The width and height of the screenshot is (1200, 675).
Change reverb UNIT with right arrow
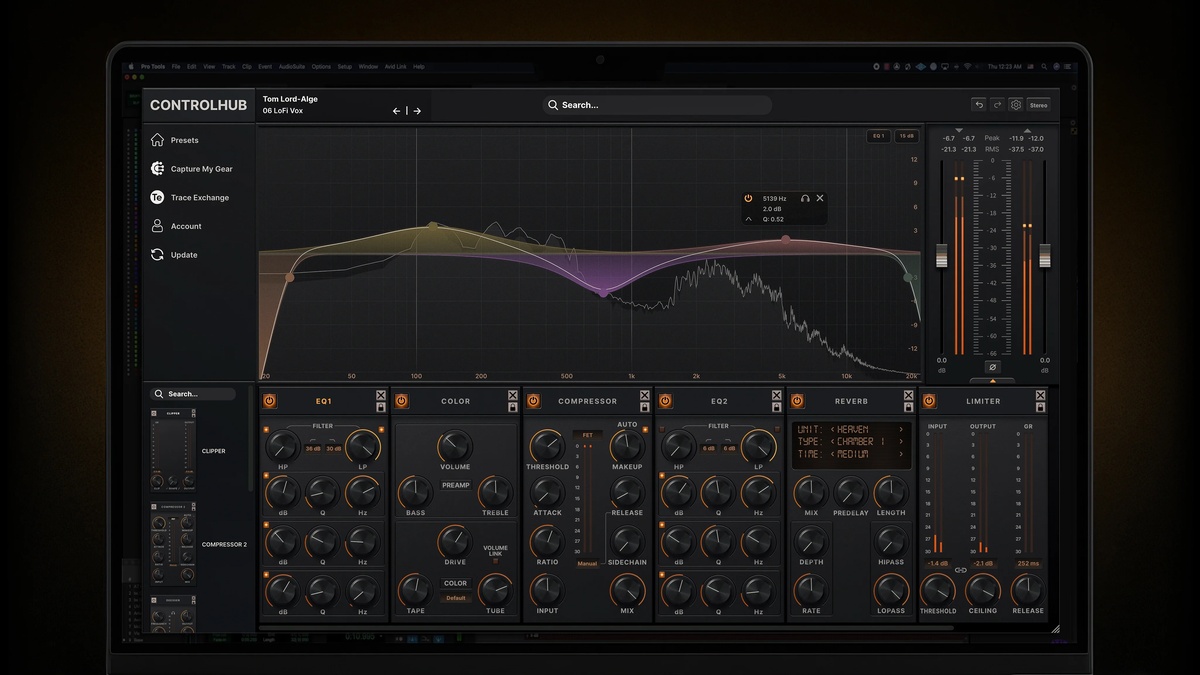coord(901,429)
